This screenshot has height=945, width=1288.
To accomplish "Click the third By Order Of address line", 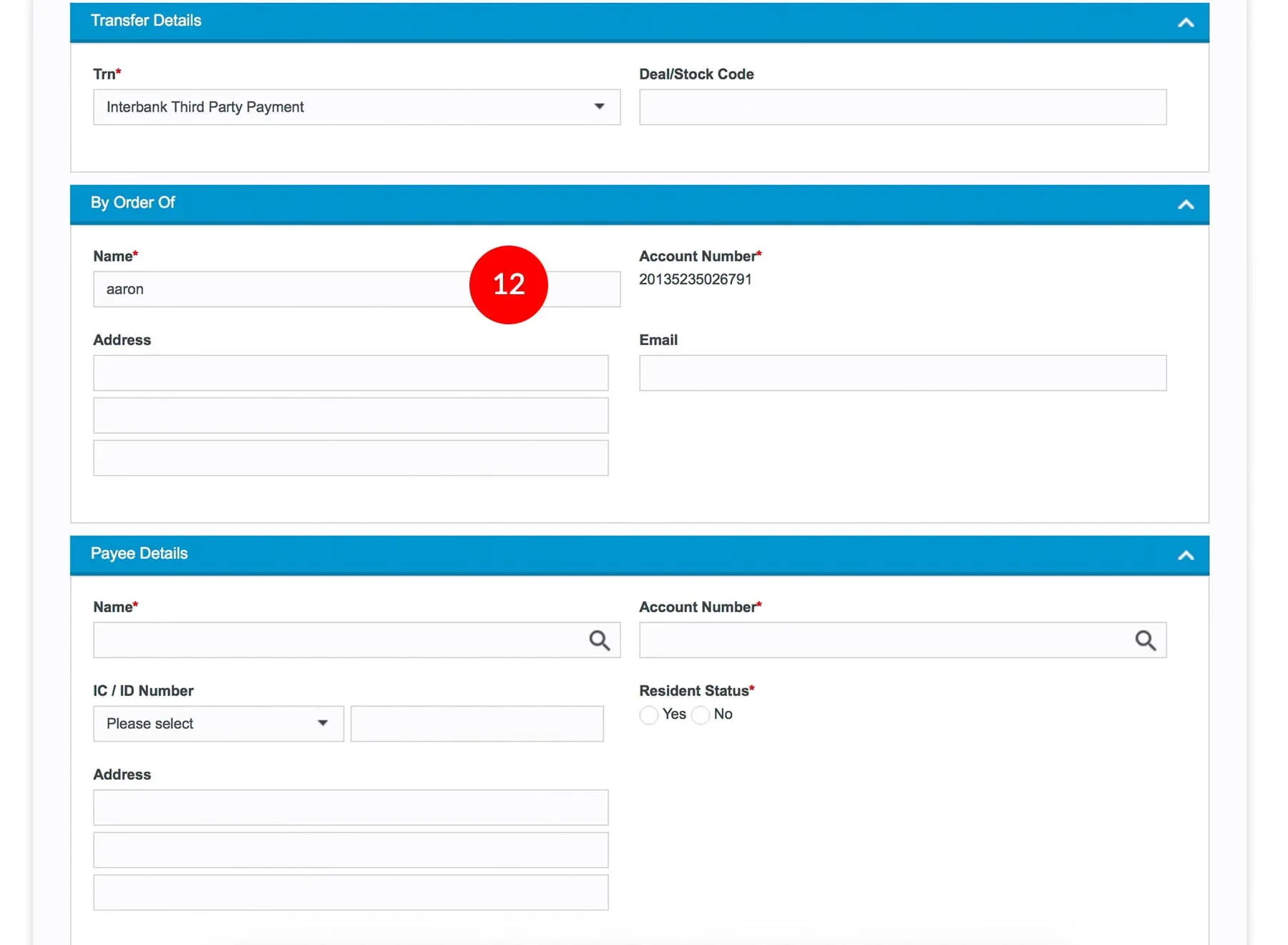I will pyautogui.click(x=351, y=458).
